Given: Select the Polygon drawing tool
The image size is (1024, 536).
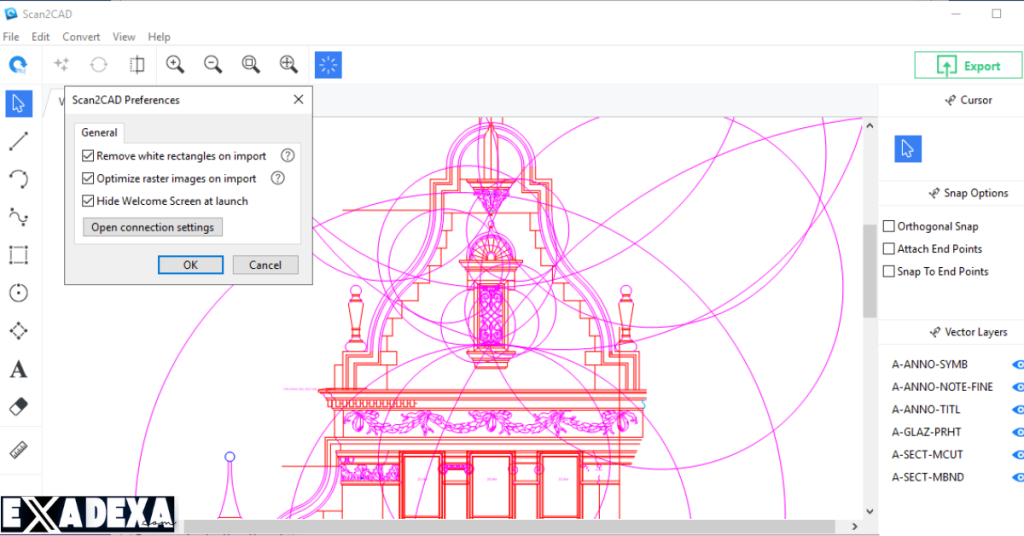Looking at the screenshot, I should click(19, 330).
